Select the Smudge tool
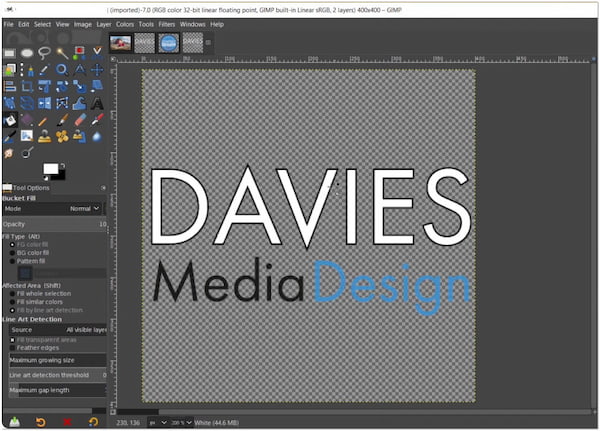 [x=10, y=153]
